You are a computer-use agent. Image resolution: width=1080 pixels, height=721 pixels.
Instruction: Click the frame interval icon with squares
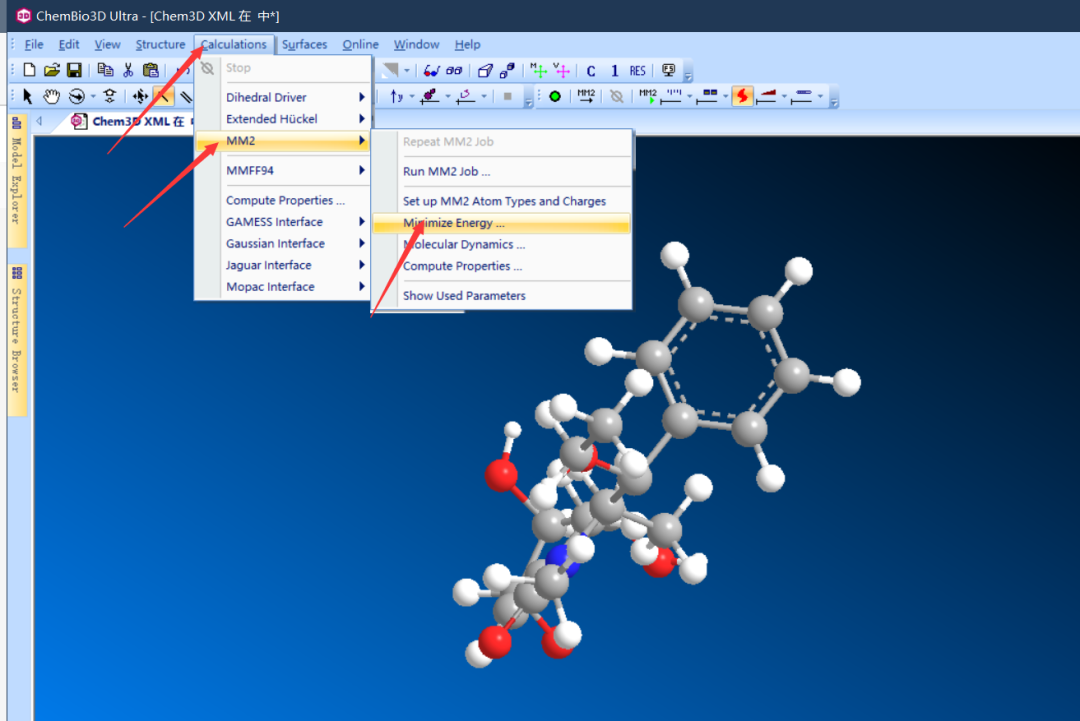[707, 96]
